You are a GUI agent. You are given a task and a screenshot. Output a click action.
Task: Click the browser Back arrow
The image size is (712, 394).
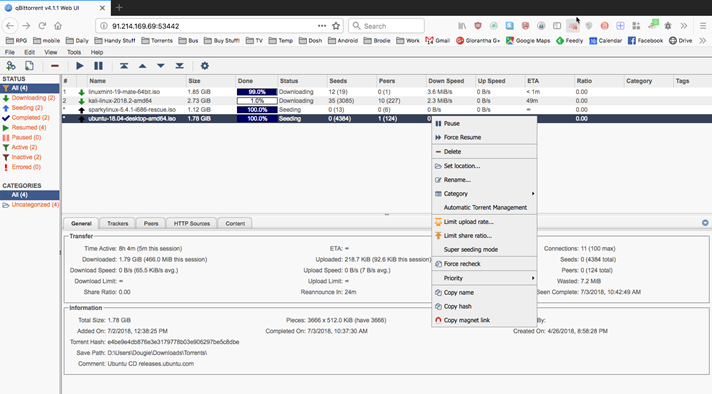pyautogui.click(x=10, y=26)
